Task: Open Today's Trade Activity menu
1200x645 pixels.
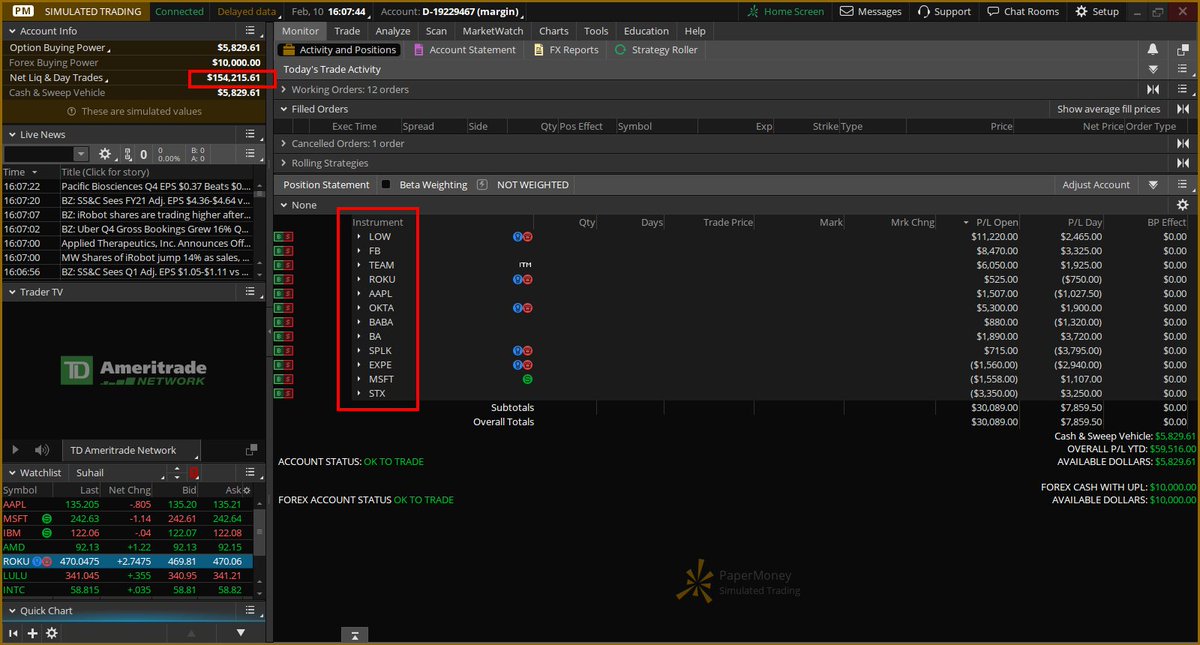Action: coord(1183,70)
